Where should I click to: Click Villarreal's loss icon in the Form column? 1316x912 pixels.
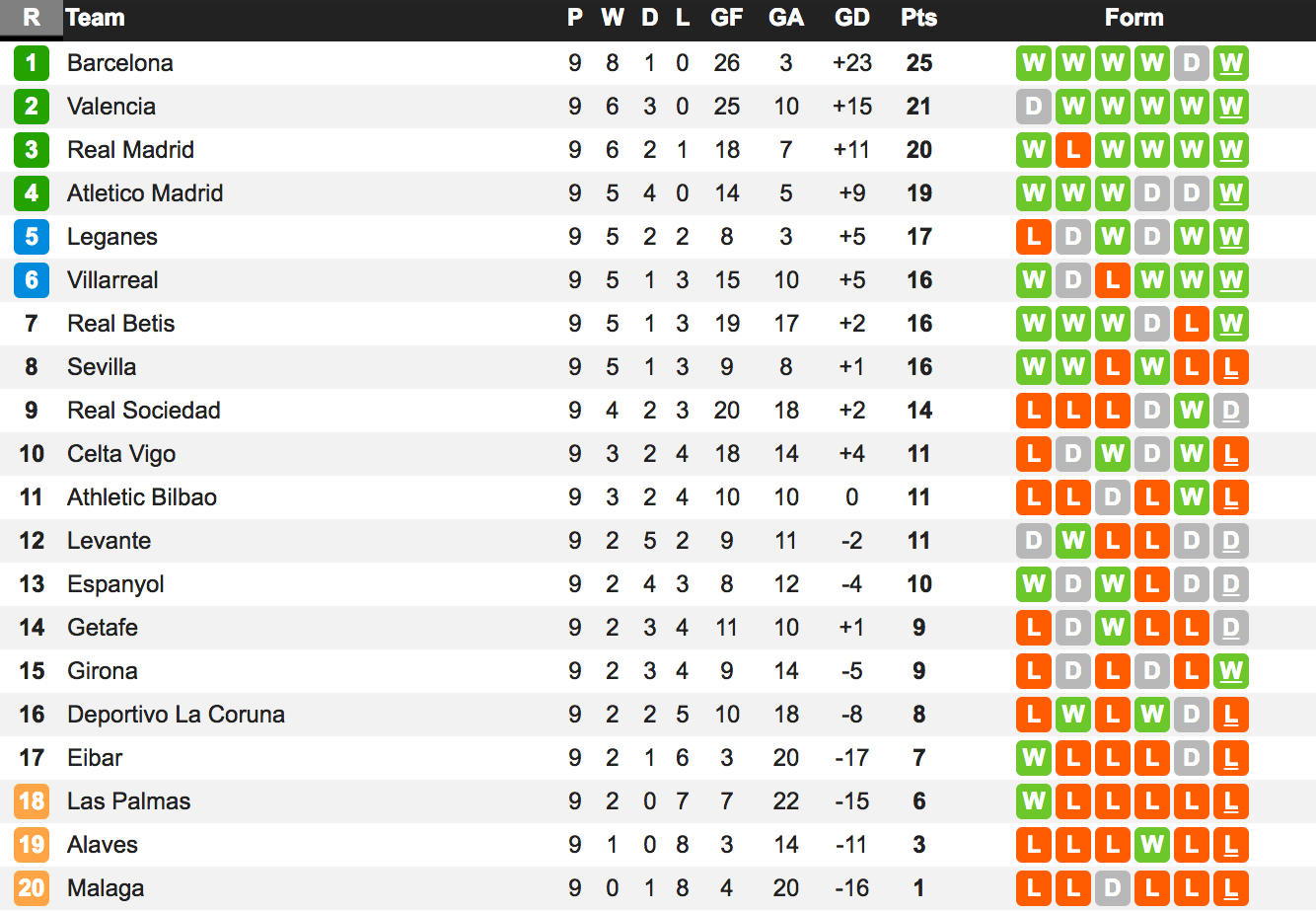coord(1113,280)
